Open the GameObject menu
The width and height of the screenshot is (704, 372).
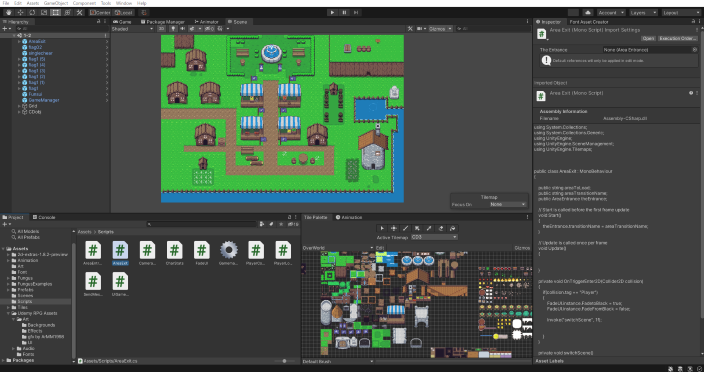(56, 3)
